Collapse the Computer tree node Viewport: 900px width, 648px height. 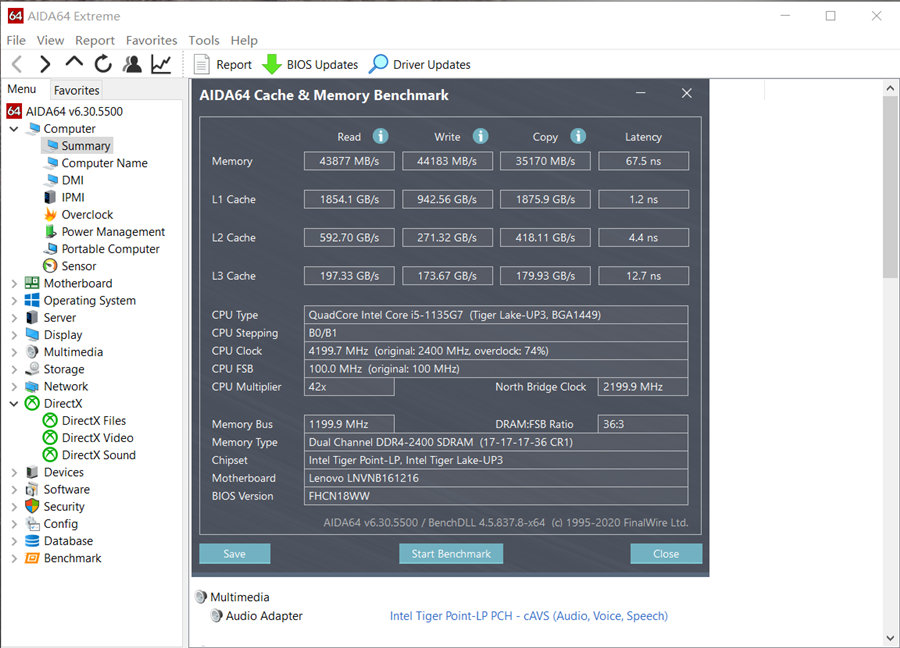coord(14,129)
